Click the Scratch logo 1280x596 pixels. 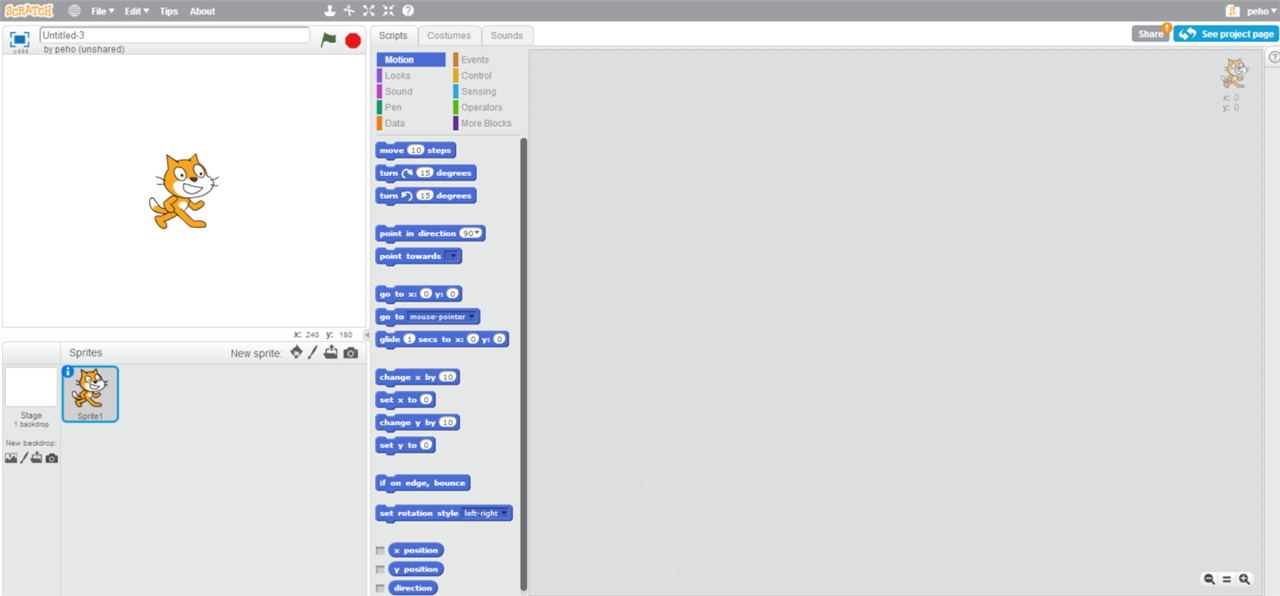click(29, 11)
